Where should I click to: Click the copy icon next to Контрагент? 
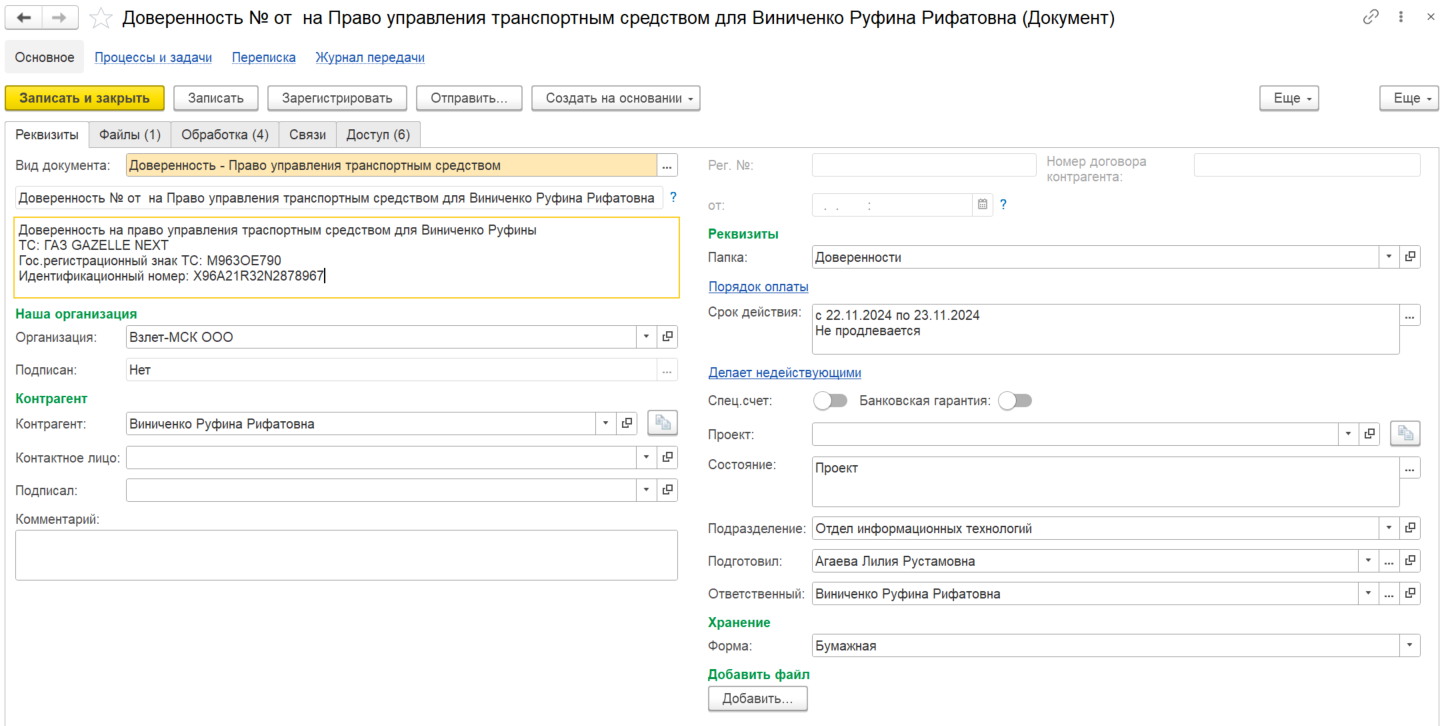point(662,423)
